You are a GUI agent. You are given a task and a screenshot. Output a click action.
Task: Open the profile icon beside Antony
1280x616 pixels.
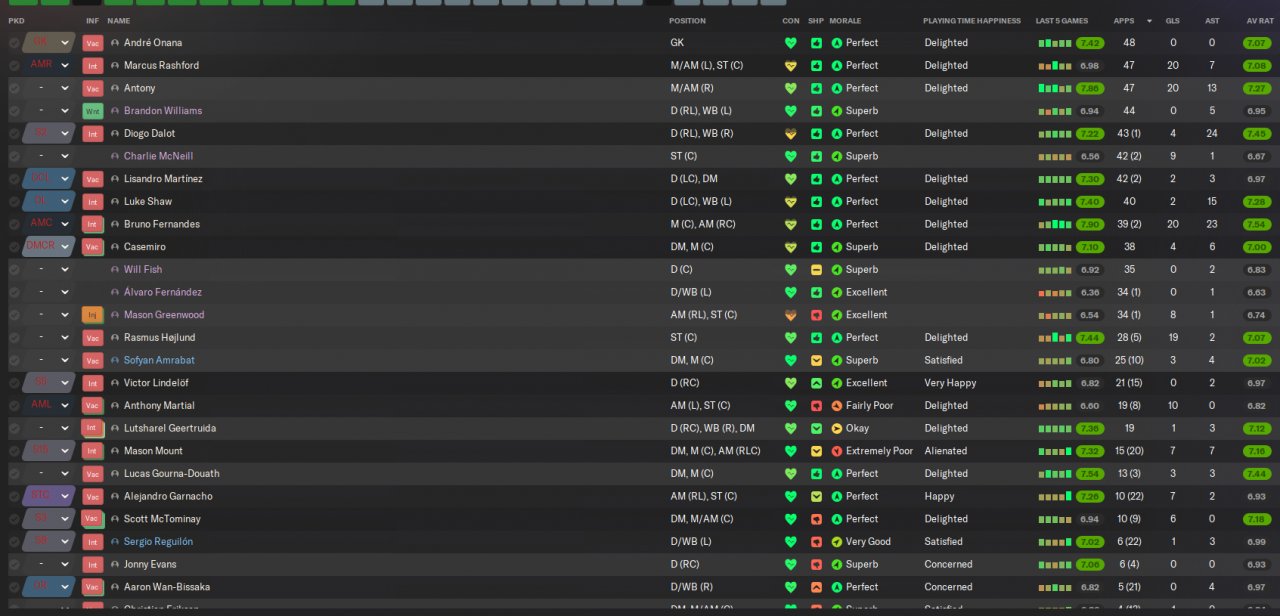pos(115,88)
